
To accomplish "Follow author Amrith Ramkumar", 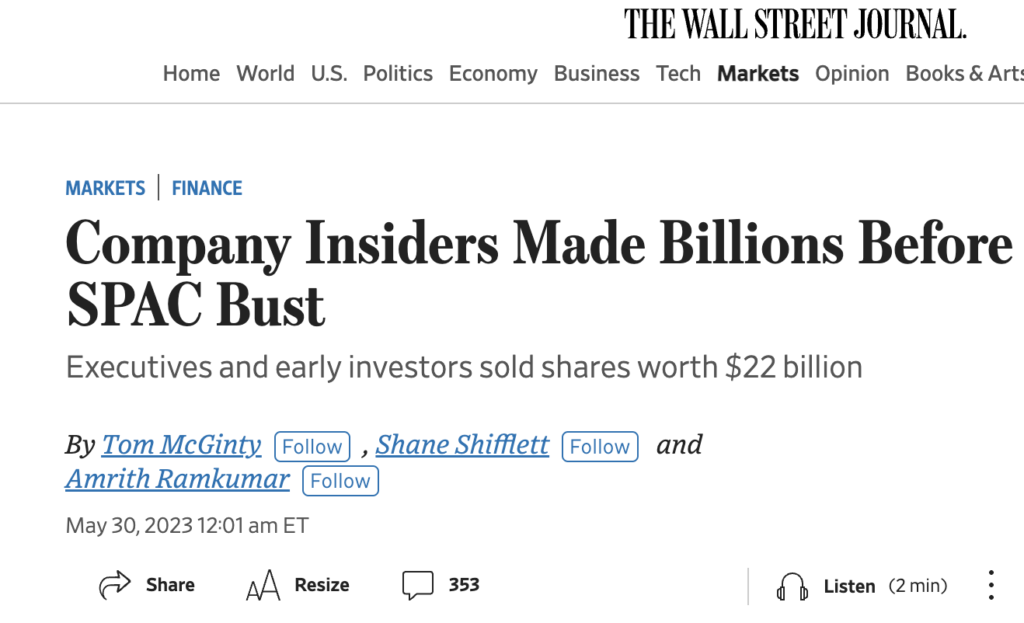I will tap(340, 481).
